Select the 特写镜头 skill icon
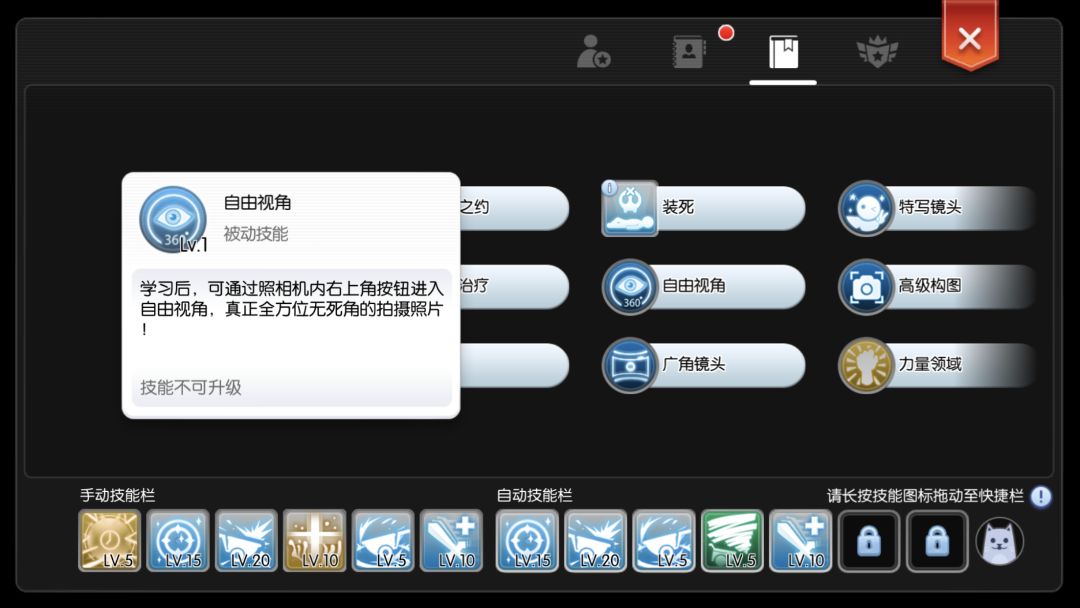 click(866, 208)
